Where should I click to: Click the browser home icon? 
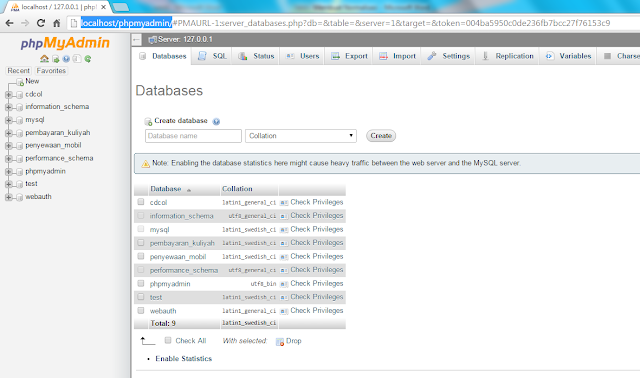coord(57,23)
